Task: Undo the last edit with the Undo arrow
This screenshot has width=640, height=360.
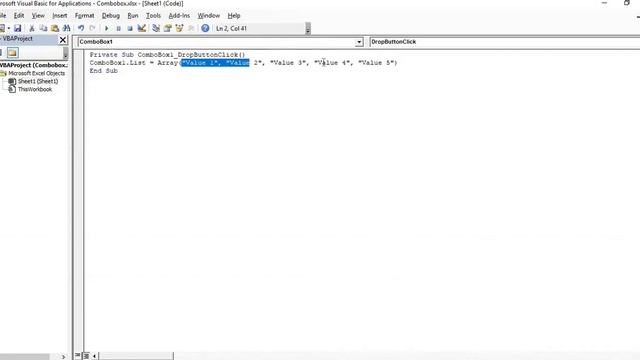Action: 81,28
